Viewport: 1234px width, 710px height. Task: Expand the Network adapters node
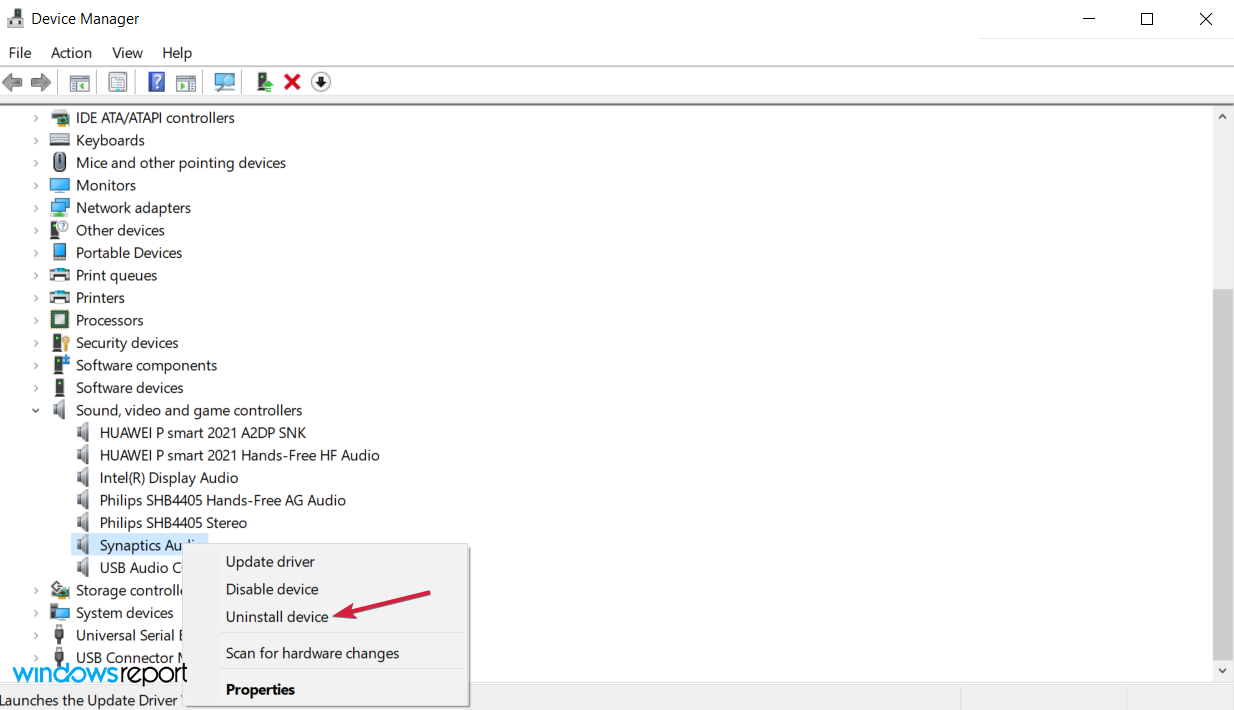tap(36, 208)
